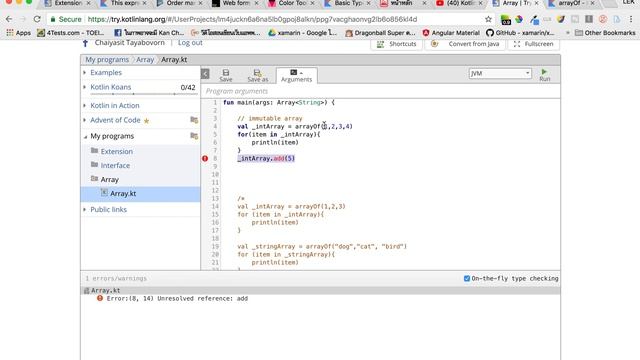Expand Kotlin Koans section
640x360 pixels.
[111, 87]
